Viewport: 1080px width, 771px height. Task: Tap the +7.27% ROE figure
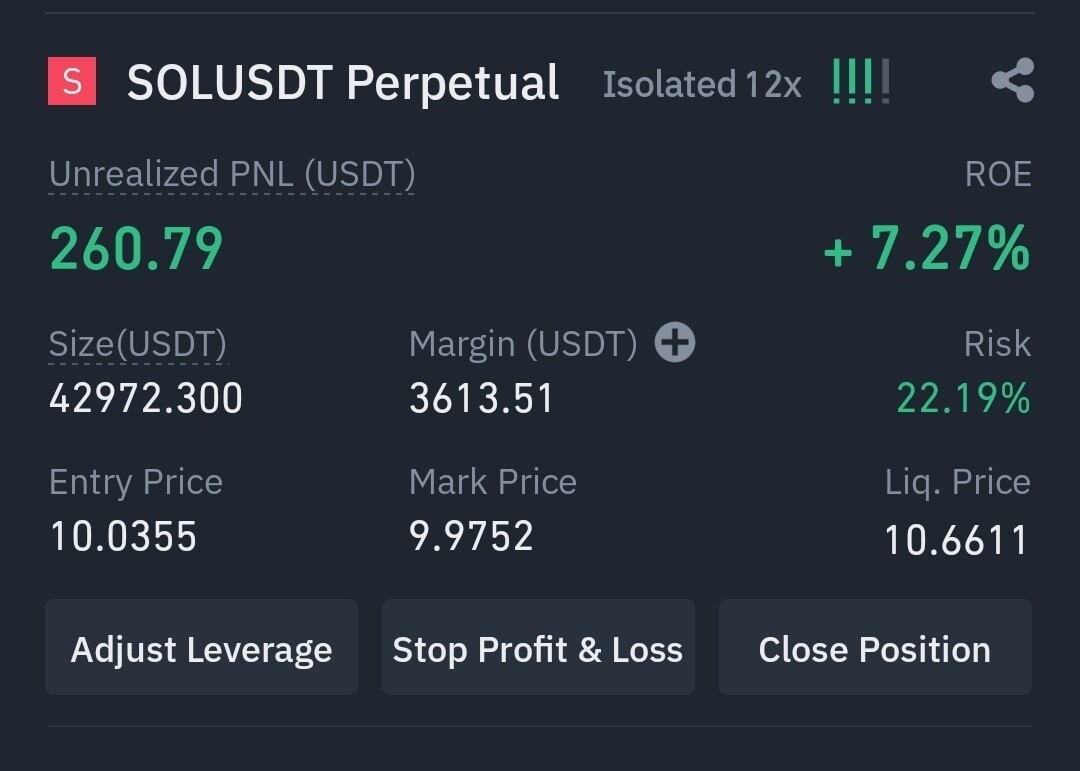[x=926, y=249]
